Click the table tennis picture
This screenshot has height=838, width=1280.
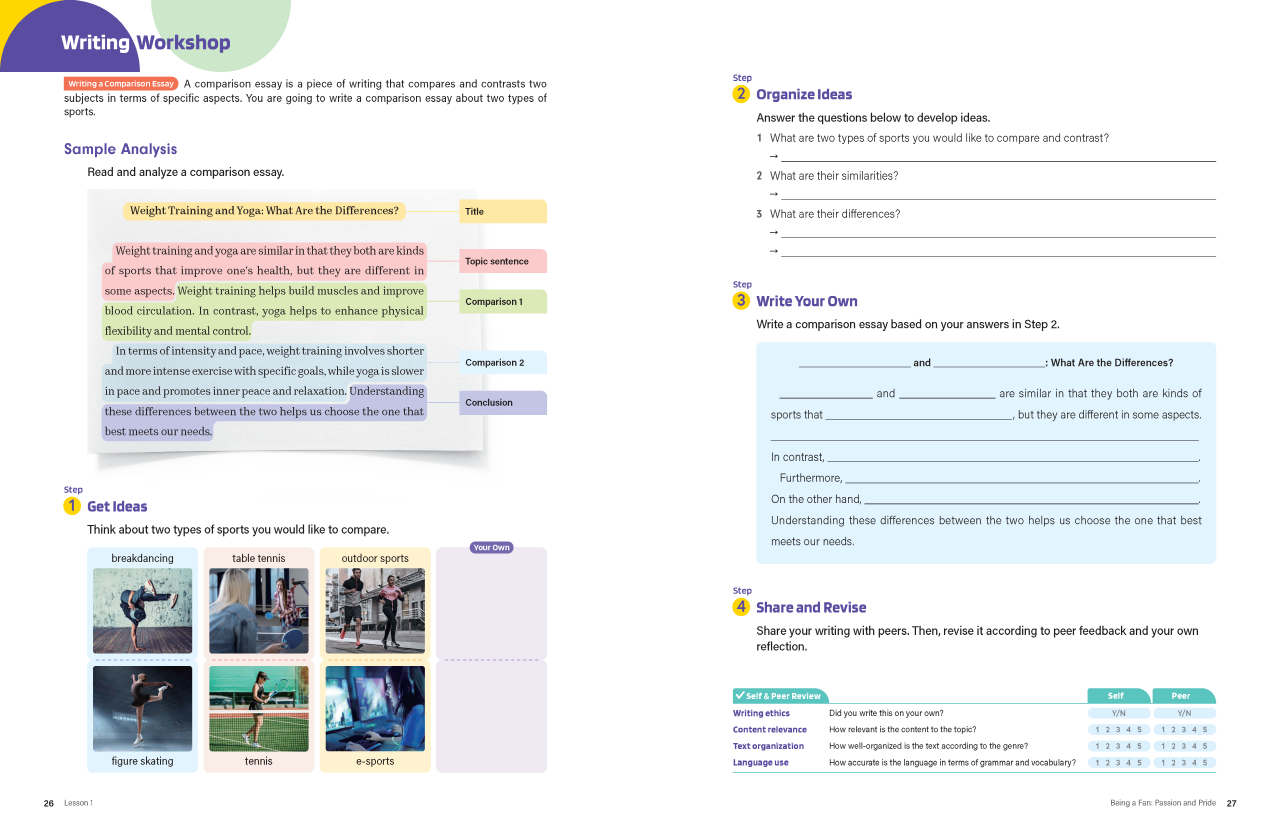[259, 611]
